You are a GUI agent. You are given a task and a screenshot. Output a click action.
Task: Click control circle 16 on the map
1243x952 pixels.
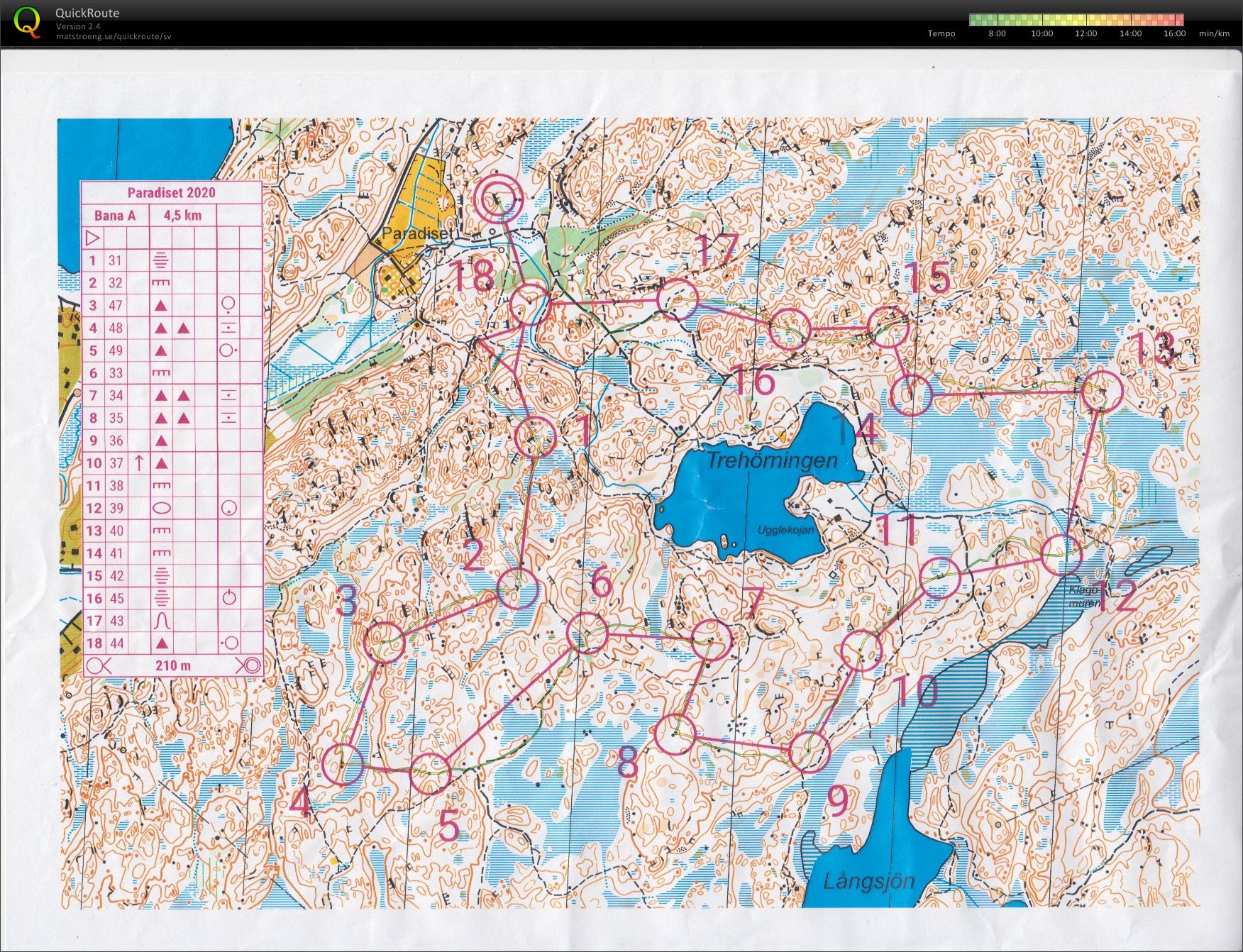pos(790,329)
